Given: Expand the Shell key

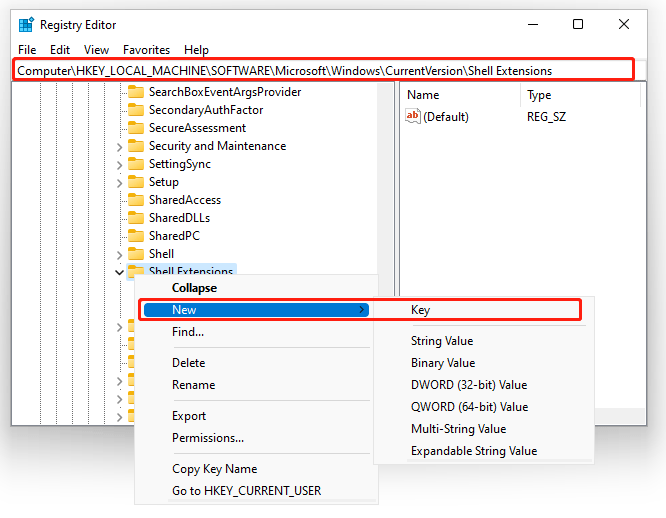Looking at the screenshot, I should pos(119,255).
